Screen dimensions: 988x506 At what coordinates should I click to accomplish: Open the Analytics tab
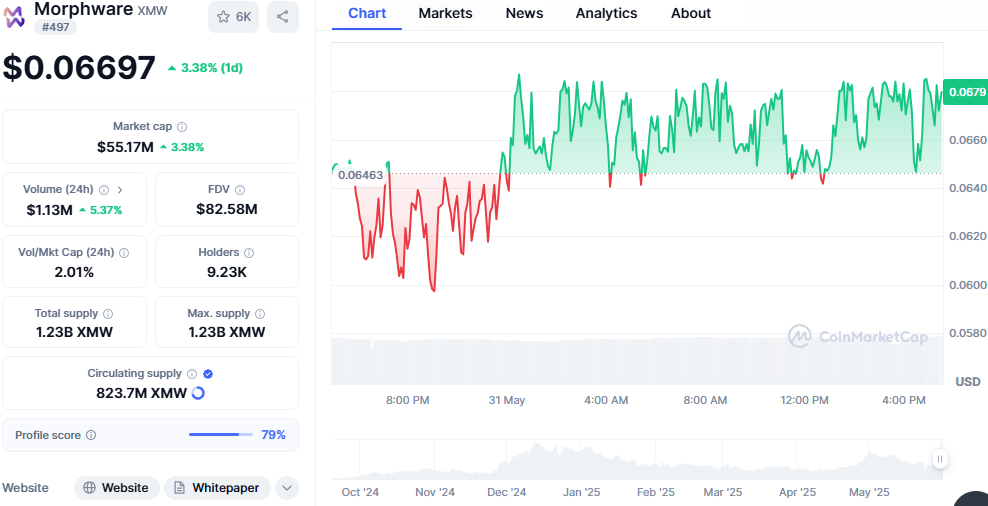[606, 13]
